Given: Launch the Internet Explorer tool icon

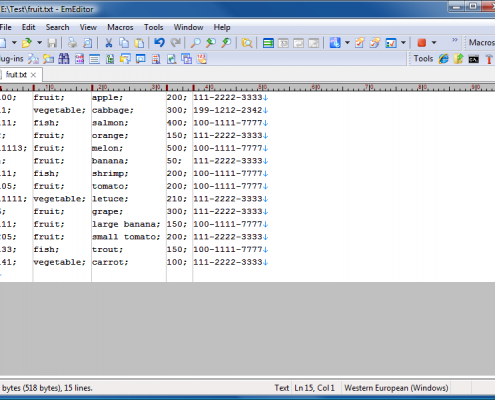Looking at the screenshot, I should (443, 59).
